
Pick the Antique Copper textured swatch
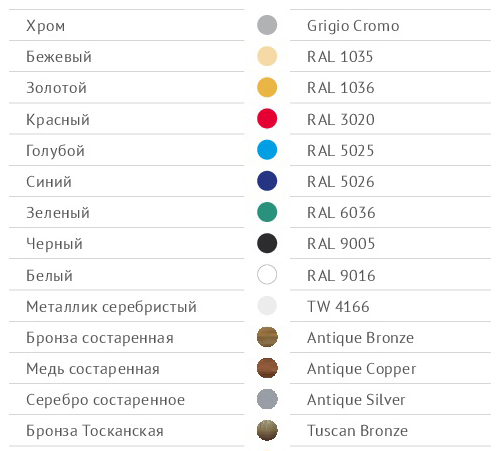267,368
